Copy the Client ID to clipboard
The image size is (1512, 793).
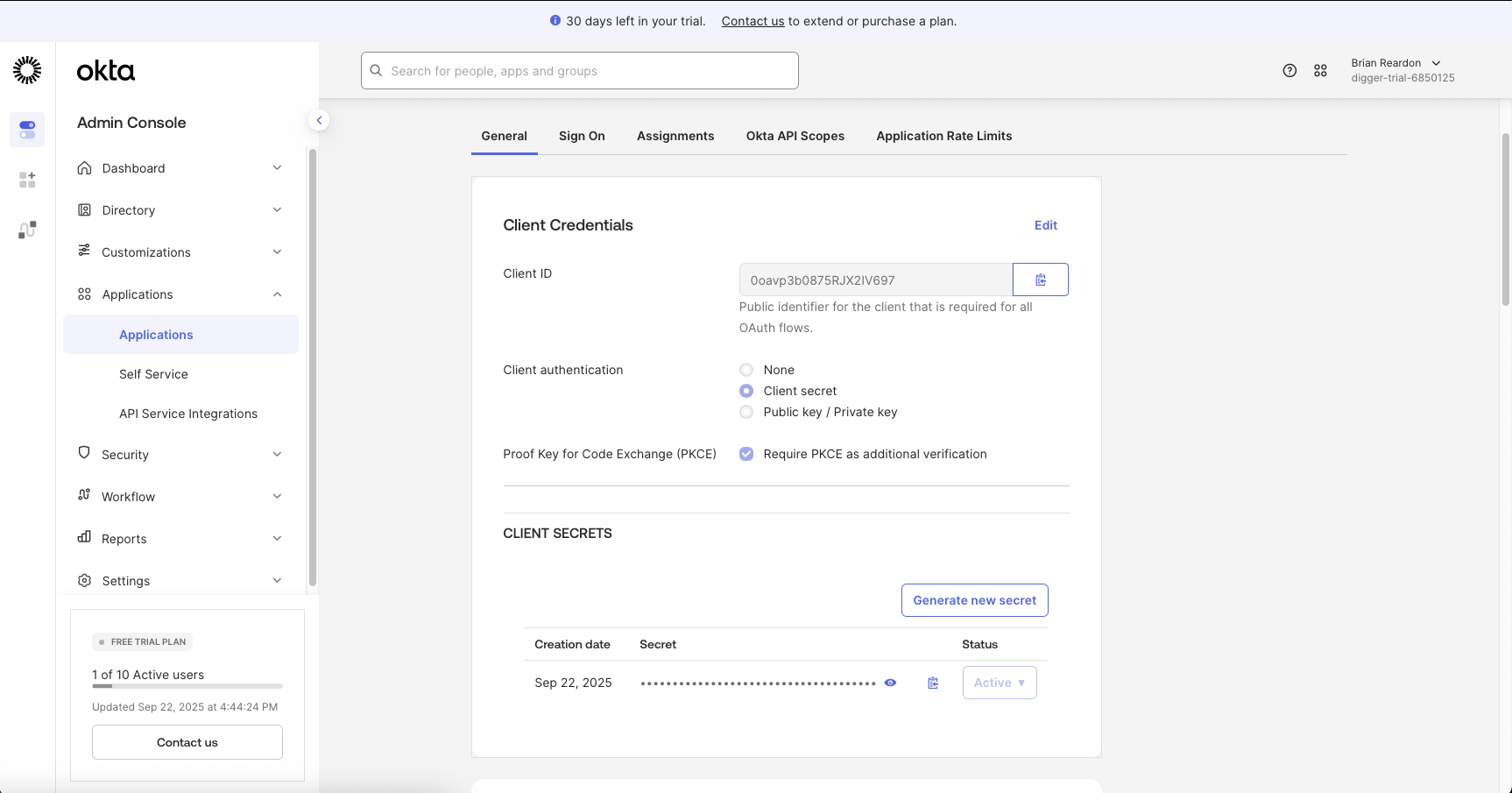1040,280
